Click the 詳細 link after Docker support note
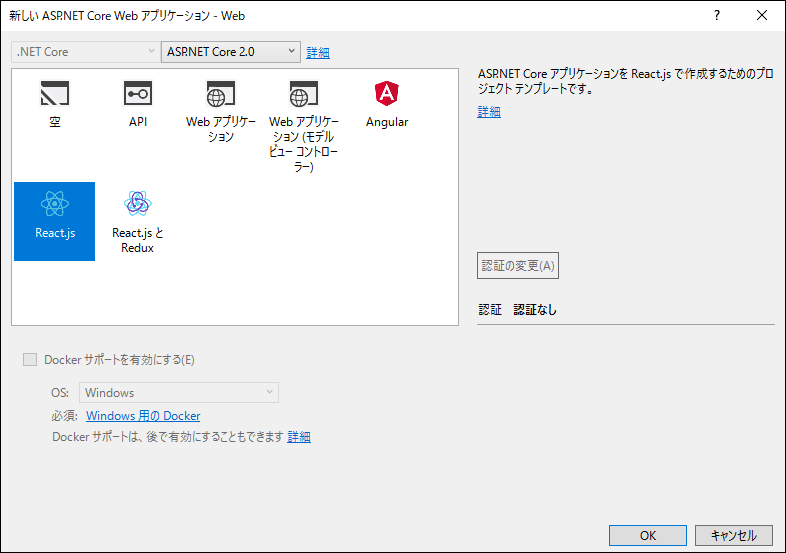 click(299, 437)
